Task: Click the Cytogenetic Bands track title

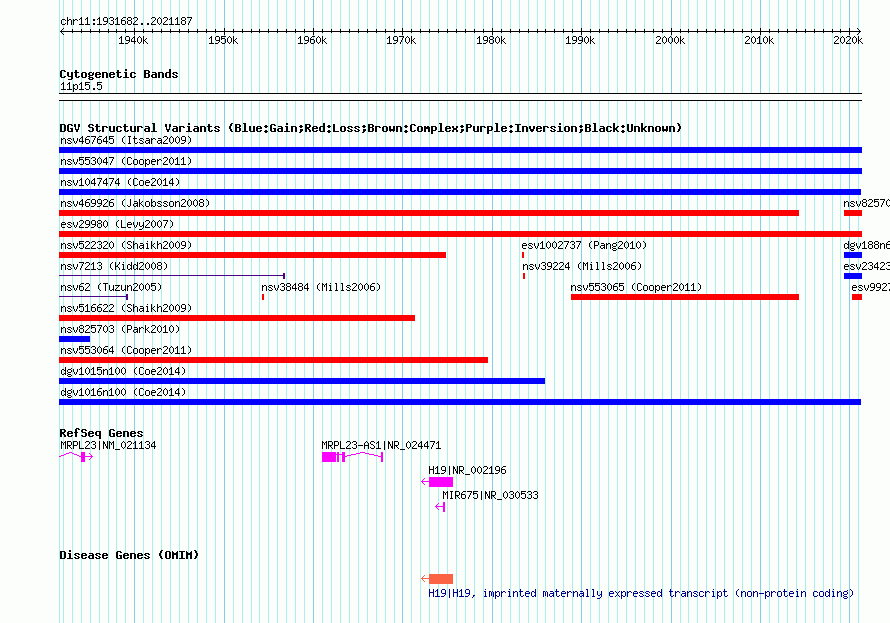Action: (x=119, y=74)
